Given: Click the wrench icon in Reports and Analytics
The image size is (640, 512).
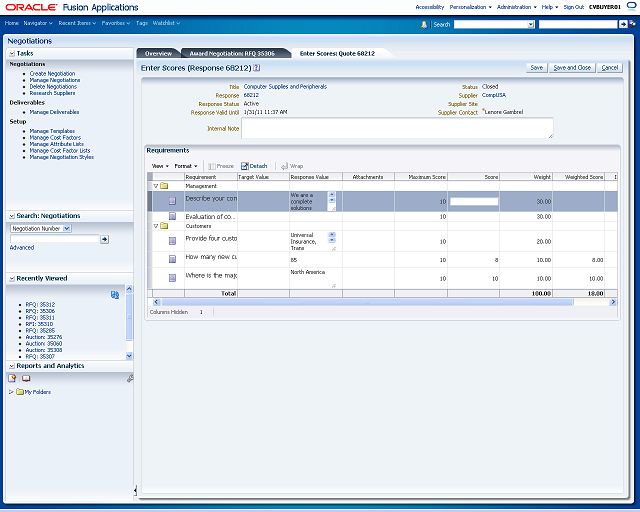Looking at the screenshot, I should click(130, 378).
